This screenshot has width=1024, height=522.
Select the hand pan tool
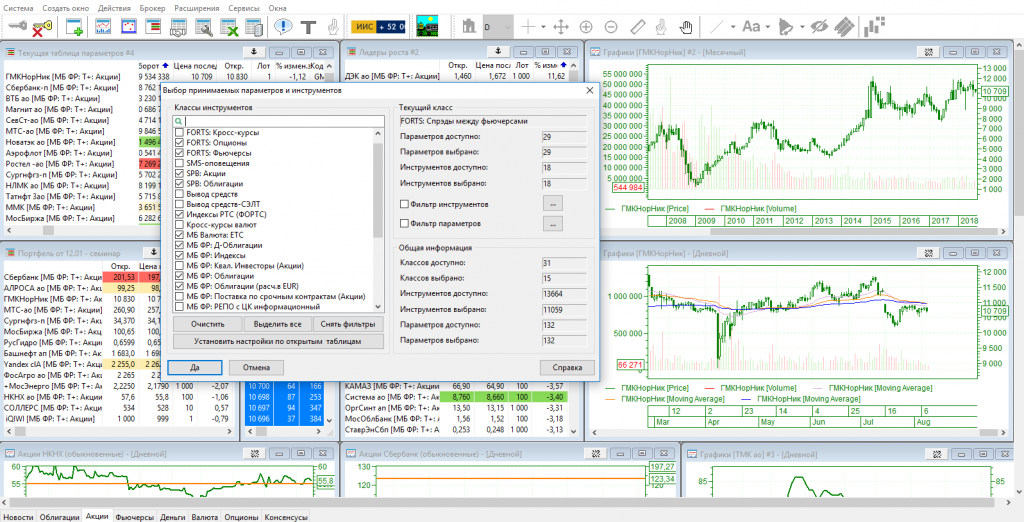686,26
